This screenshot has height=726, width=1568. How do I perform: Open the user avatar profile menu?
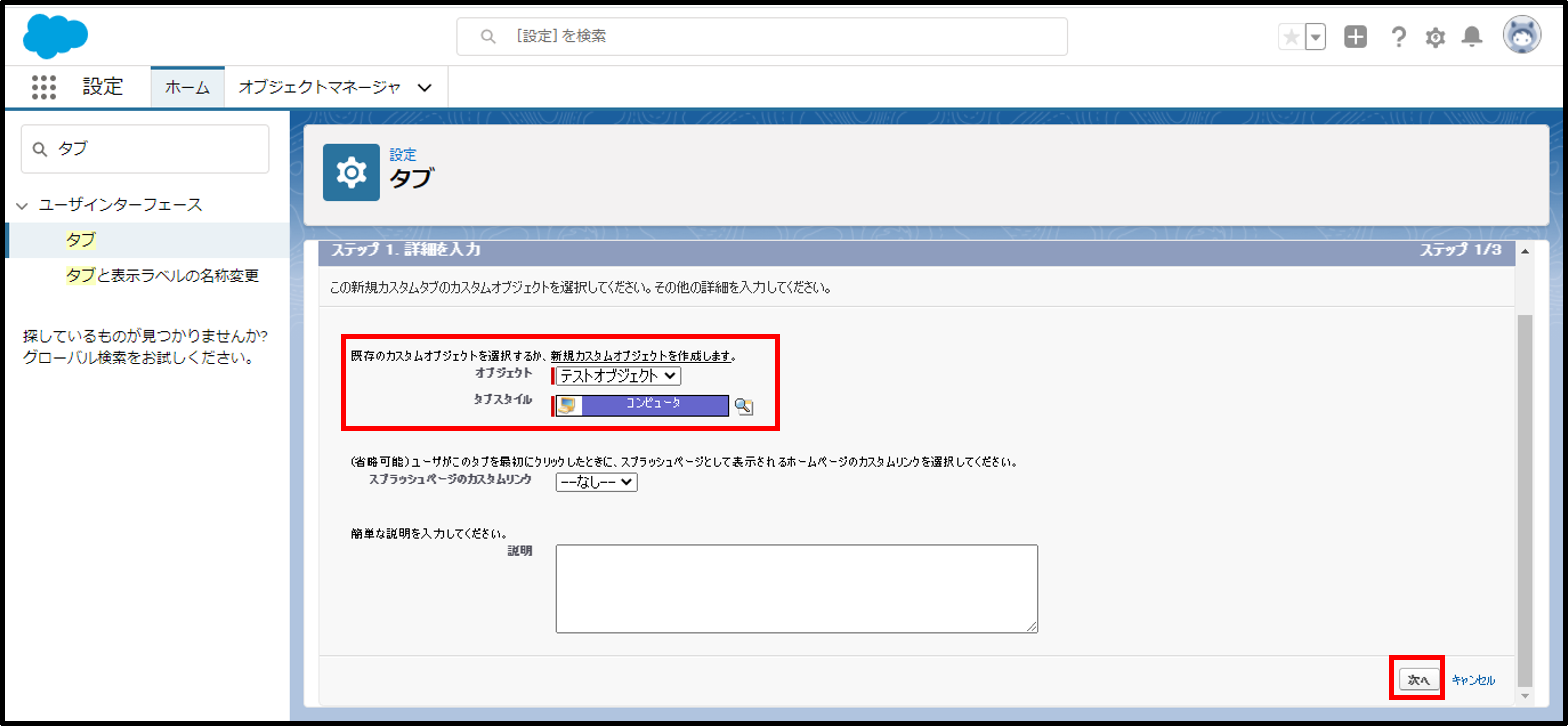click(1522, 35)
